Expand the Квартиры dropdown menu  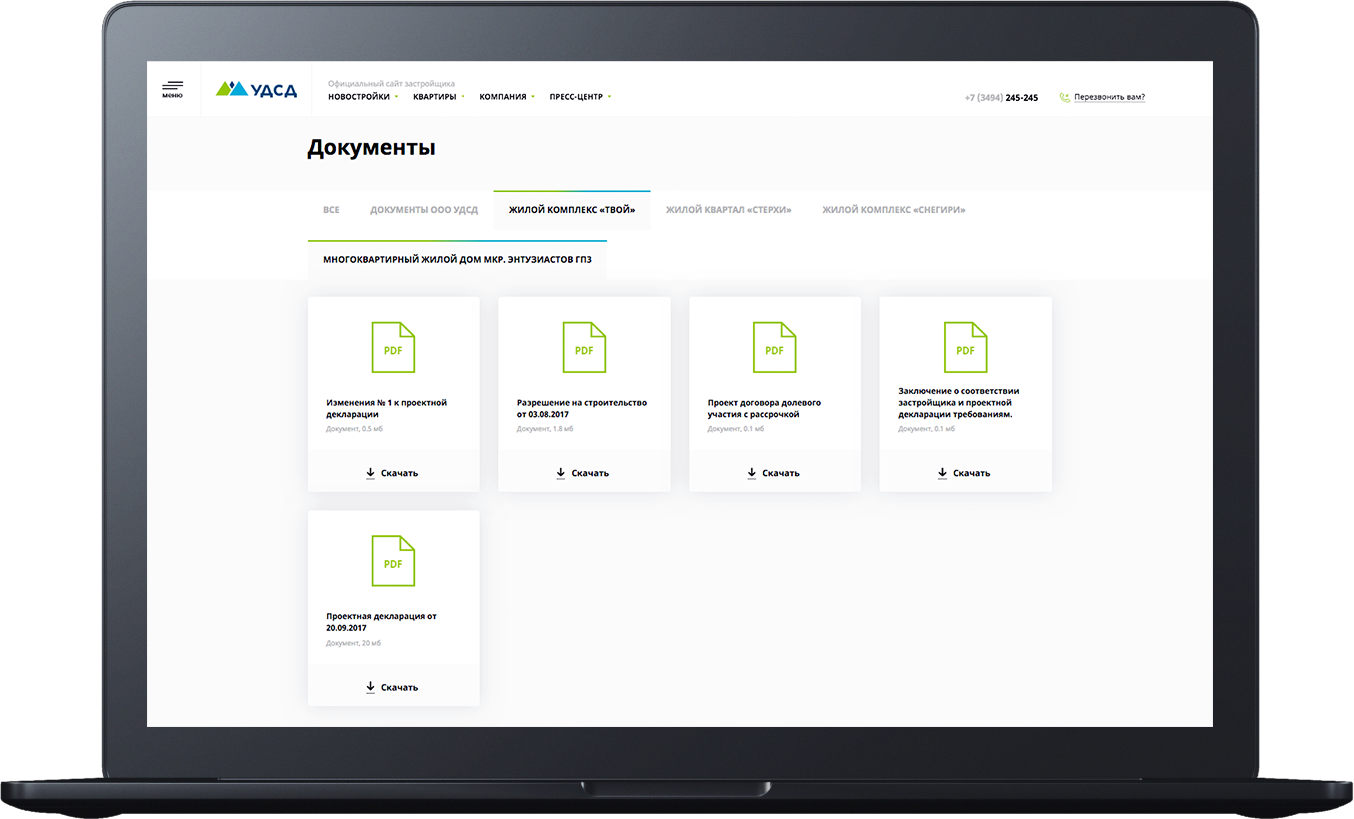click(438, 97)
